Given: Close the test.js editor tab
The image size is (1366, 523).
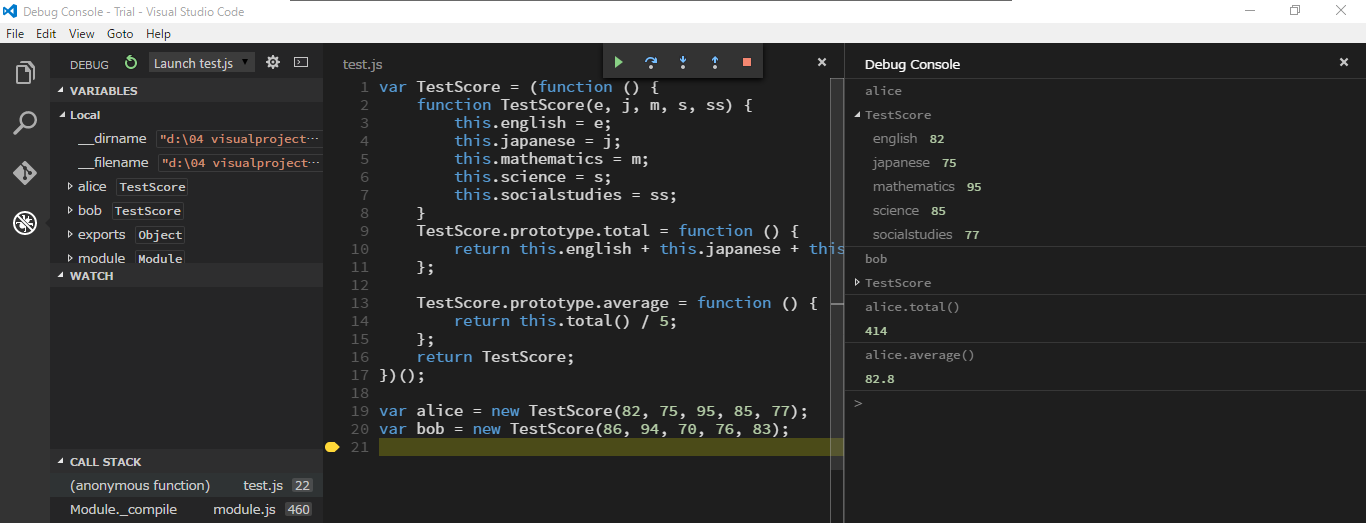Looking at the screenshot, I should coord(822,62).
